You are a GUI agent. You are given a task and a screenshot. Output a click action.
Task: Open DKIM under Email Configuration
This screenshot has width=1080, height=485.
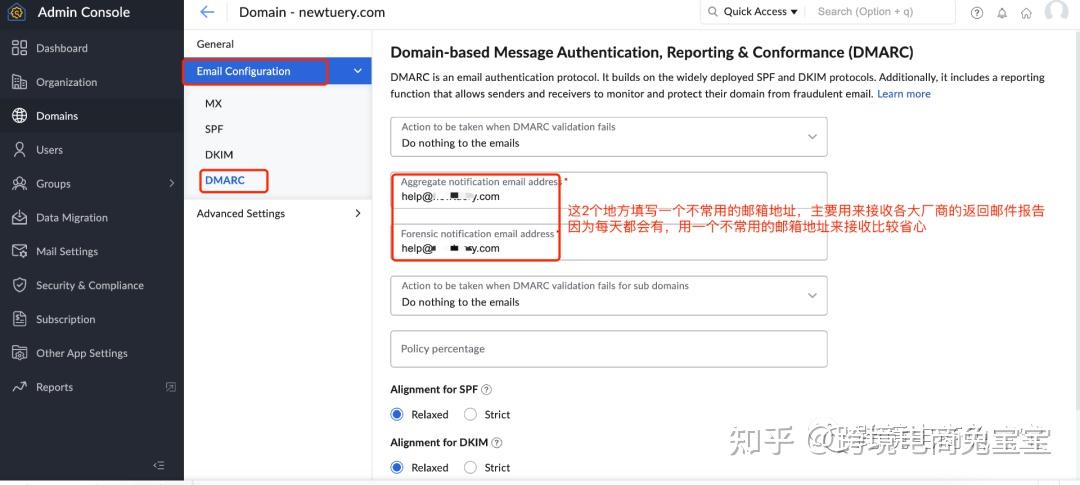point(219,155)
